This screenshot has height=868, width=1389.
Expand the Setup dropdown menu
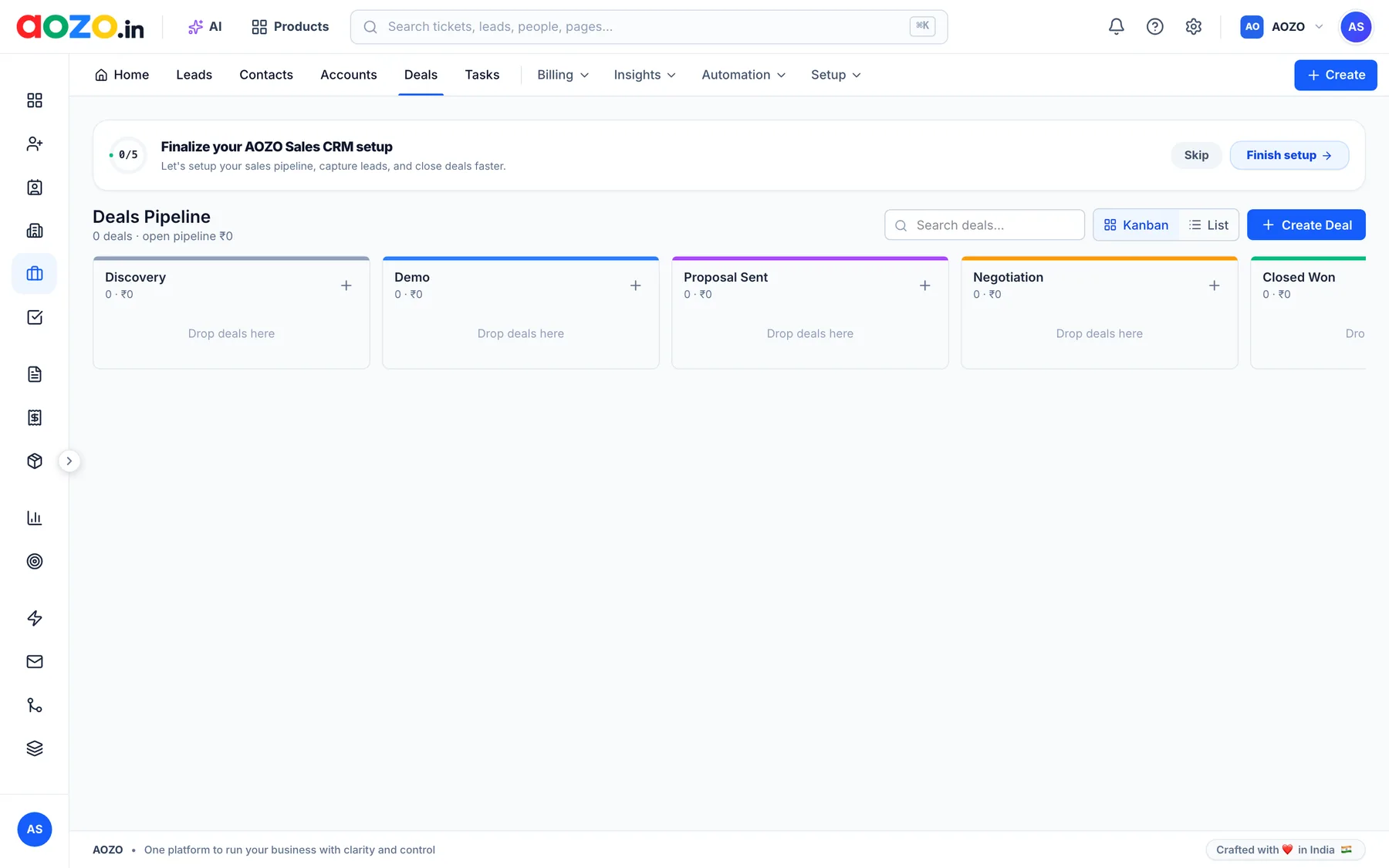(836, 75)
